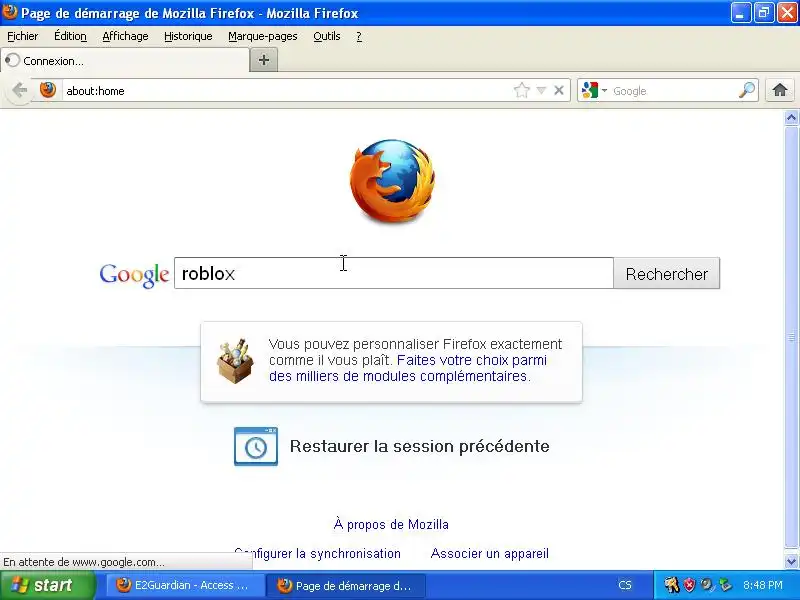
Task: Open the address bar history dropdown arrow
Action: (x=541, y=91)
